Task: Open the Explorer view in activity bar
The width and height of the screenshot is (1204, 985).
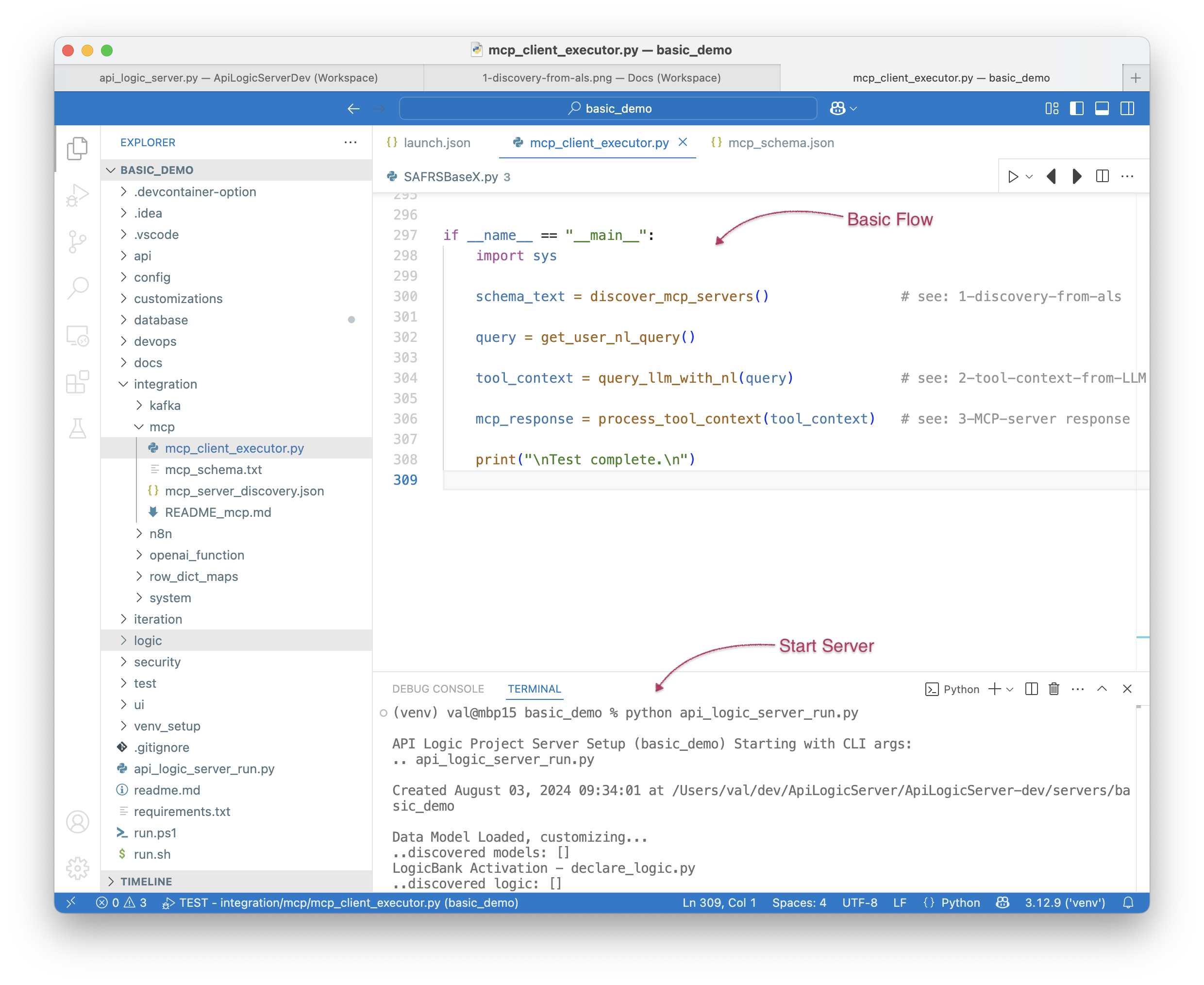Action: [x=77, y=149]
